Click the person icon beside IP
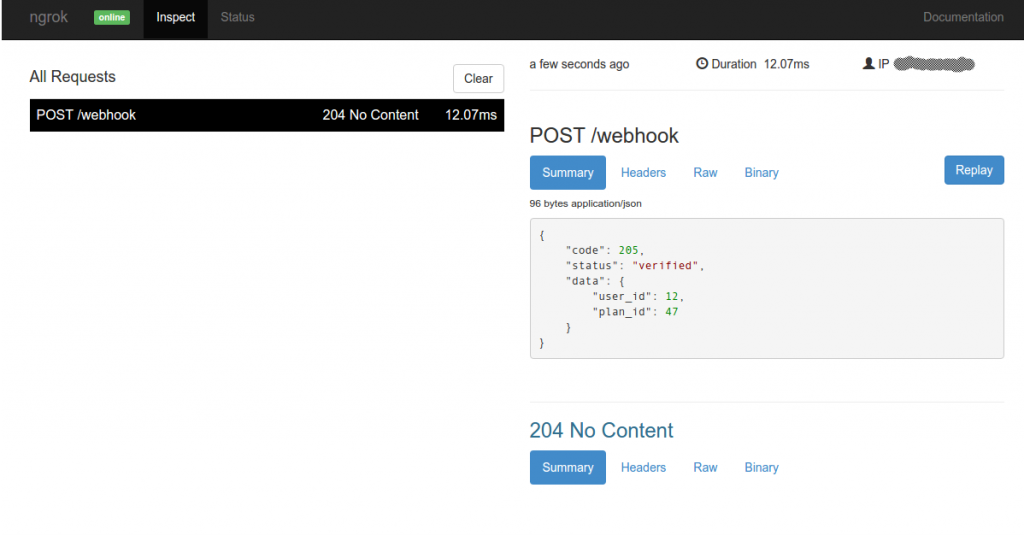Image resolution: width=1024 pixels, height=535 pixels. click(x=868, y=64)
